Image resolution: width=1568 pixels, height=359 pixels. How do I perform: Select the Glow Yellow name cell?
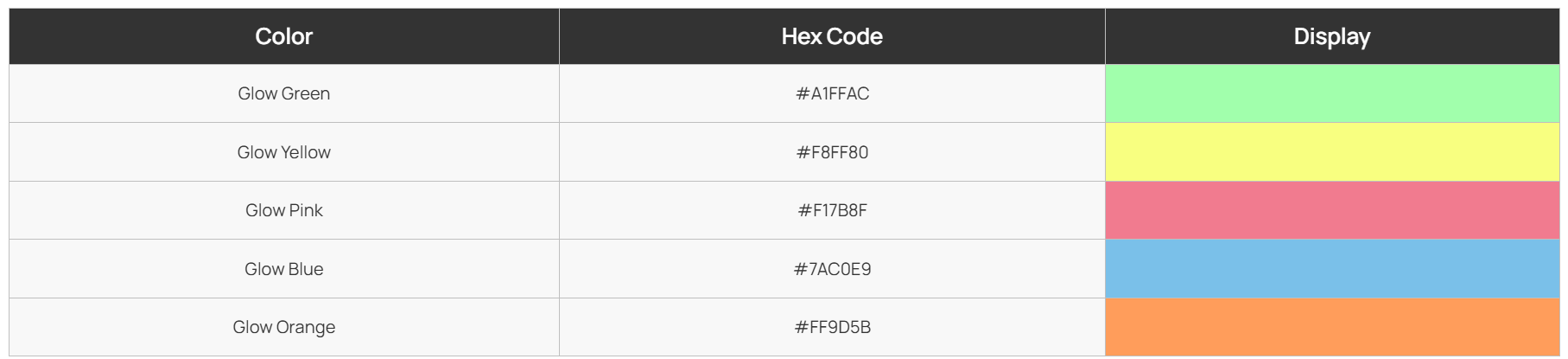284,152
